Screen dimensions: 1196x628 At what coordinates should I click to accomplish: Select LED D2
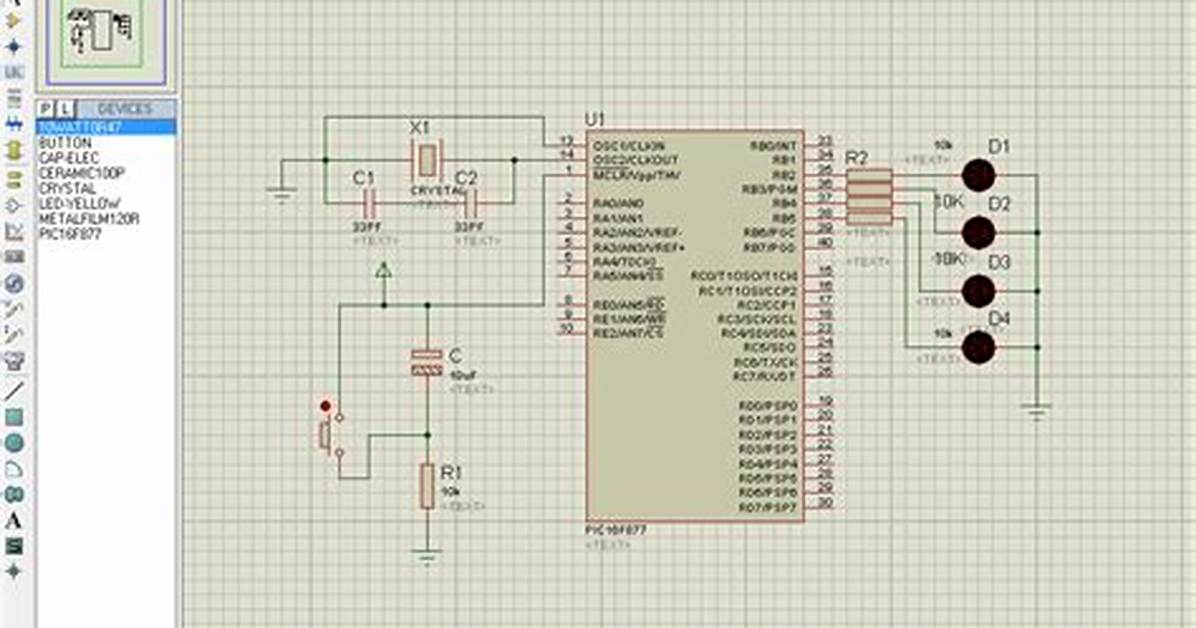pos(978,232)
